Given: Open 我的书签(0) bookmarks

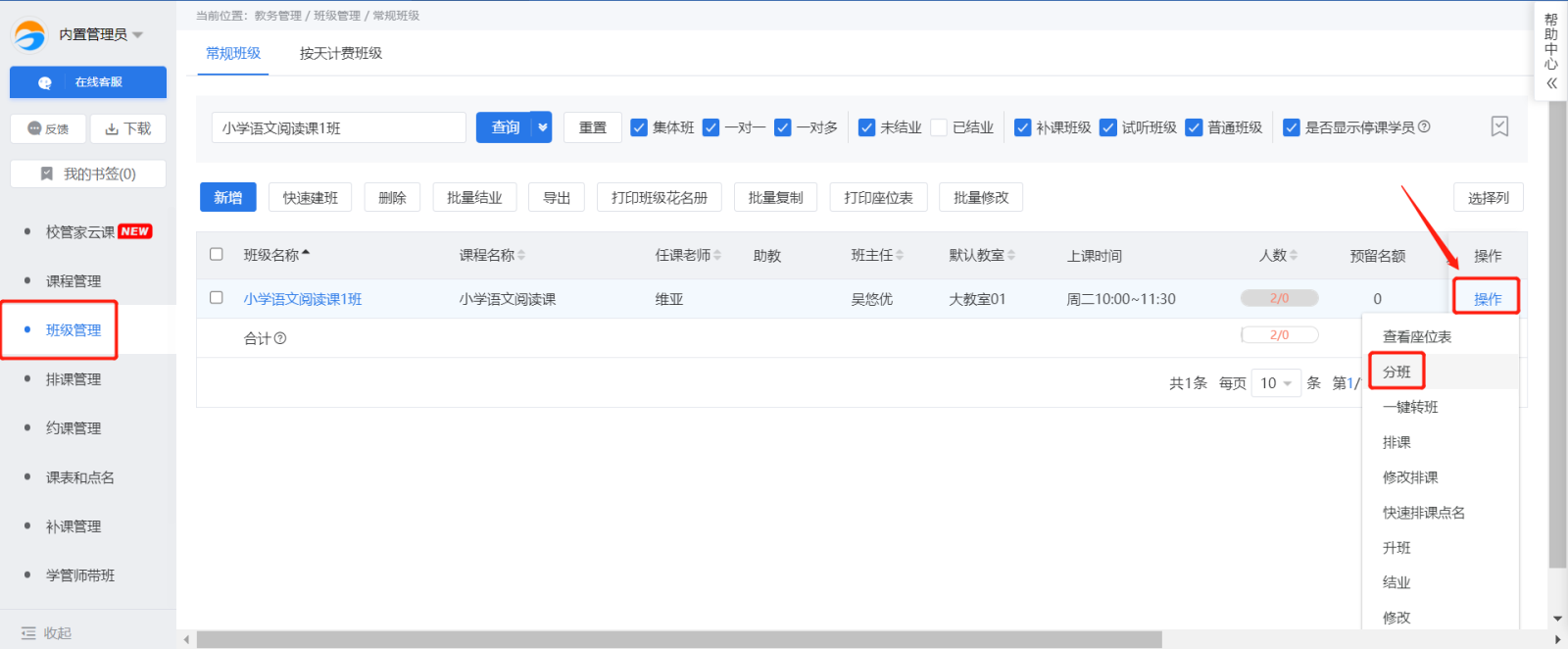Looking at the screenshot, I should (x=88, y=174).
